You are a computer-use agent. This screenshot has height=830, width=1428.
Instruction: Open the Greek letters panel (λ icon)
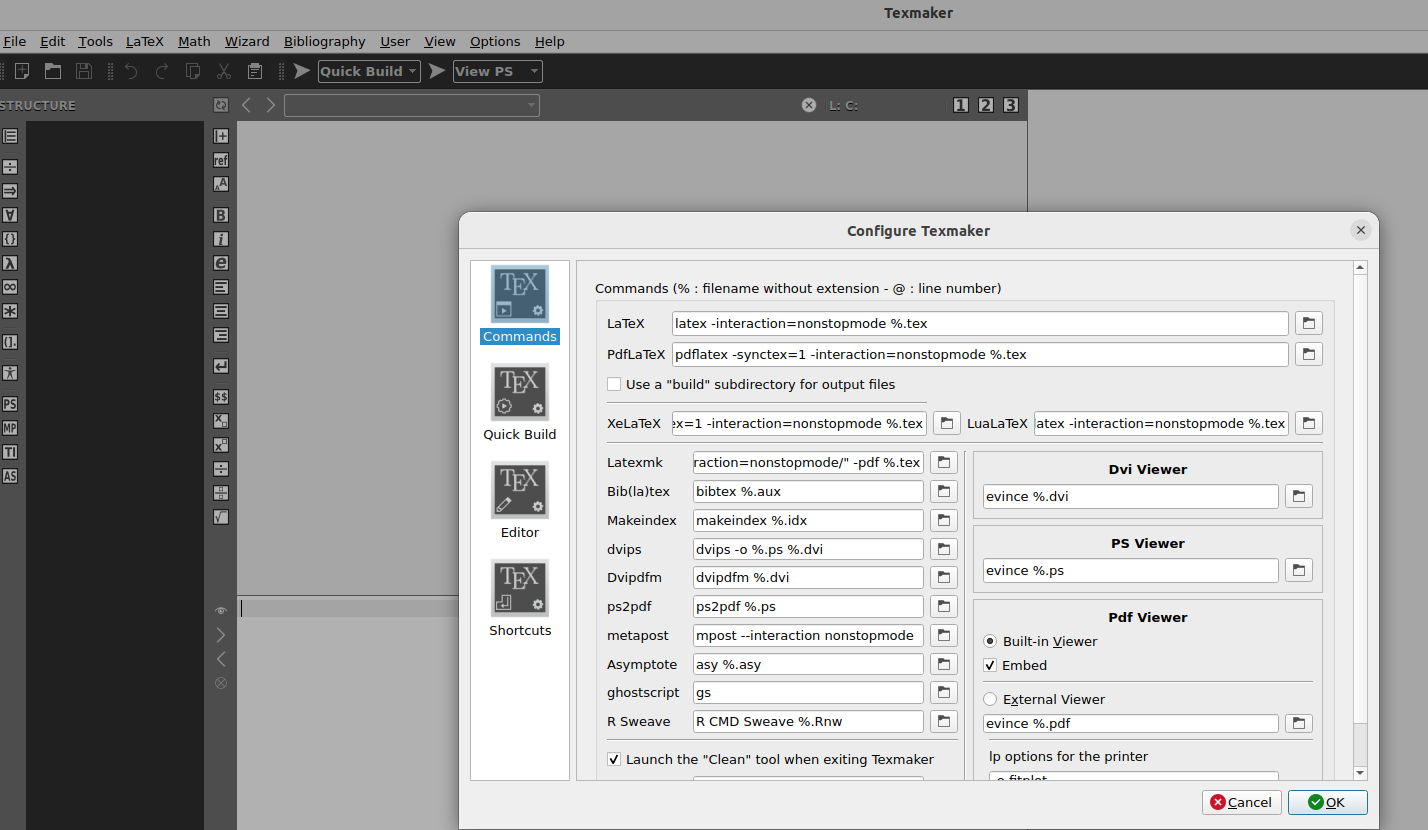10,263
